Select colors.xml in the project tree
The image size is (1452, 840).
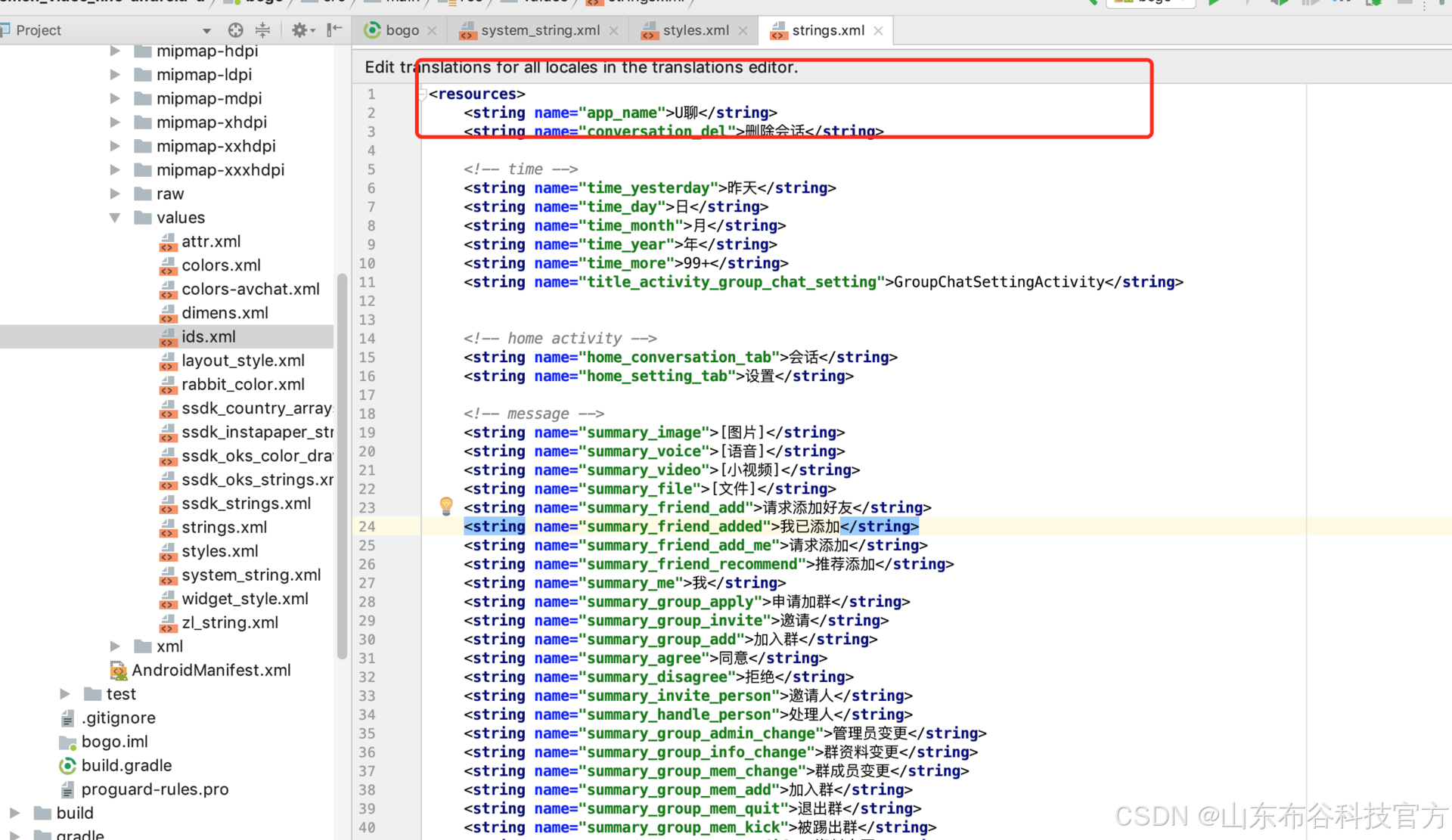(x=221, y=265)
